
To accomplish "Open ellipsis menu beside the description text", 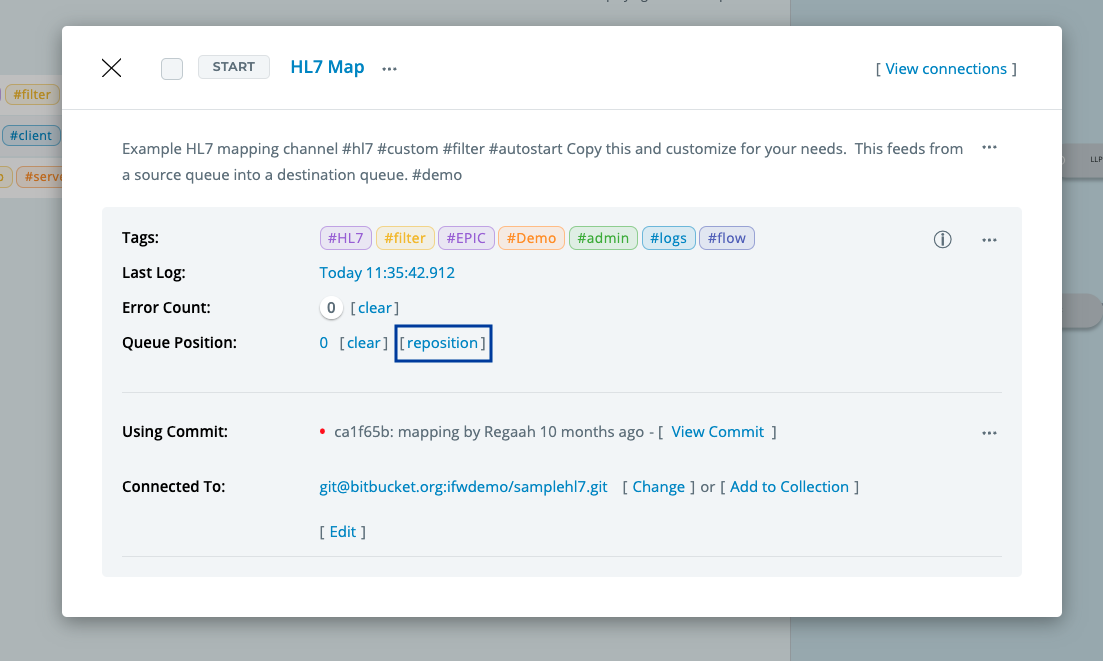I will click(x=989, y=148).
